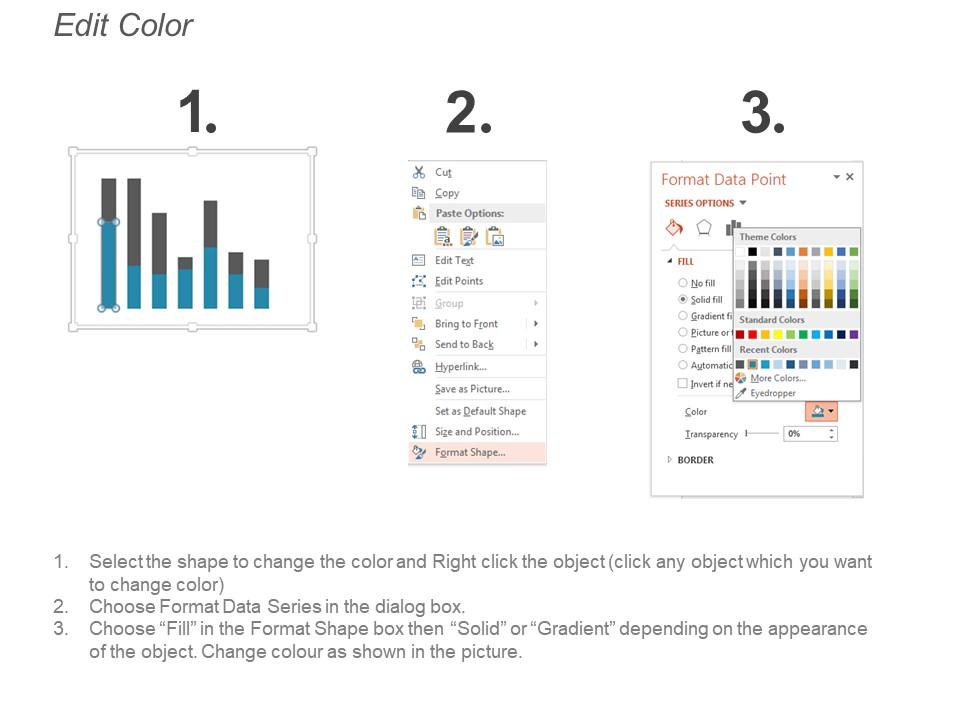Open the Series Options dropdown
This screenshot has width=960, height=720.
(x=742, y=203)
